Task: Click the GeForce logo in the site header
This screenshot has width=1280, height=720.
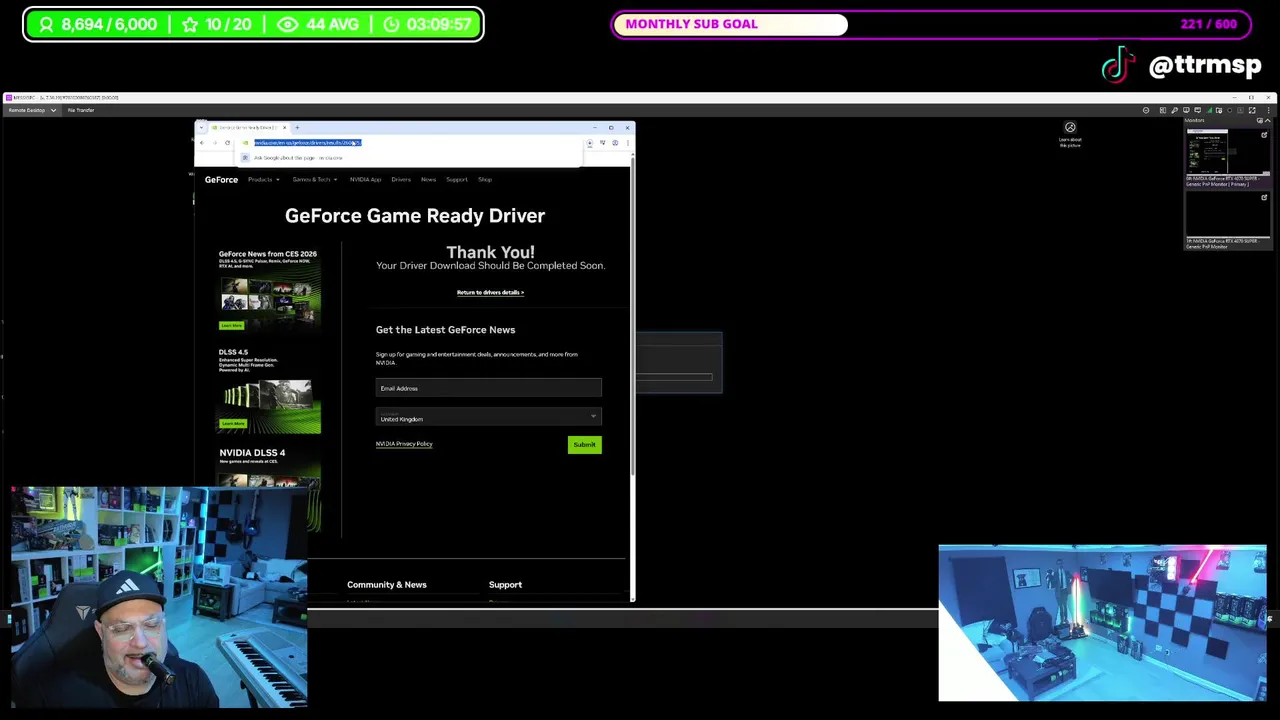Action: coord(221,180)
